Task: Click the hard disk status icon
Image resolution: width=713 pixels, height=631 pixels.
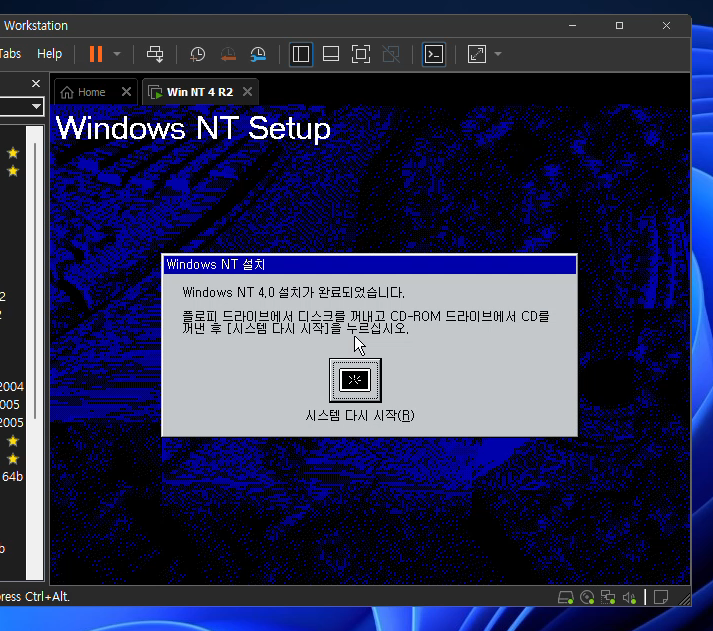Action: click(x=565, y=597)
